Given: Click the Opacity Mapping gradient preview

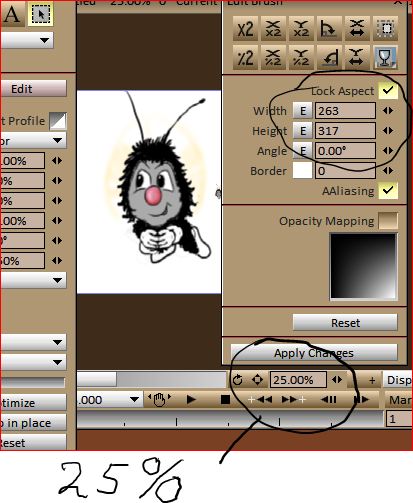Looking at the screenshot, I should (x=363, y=266).
